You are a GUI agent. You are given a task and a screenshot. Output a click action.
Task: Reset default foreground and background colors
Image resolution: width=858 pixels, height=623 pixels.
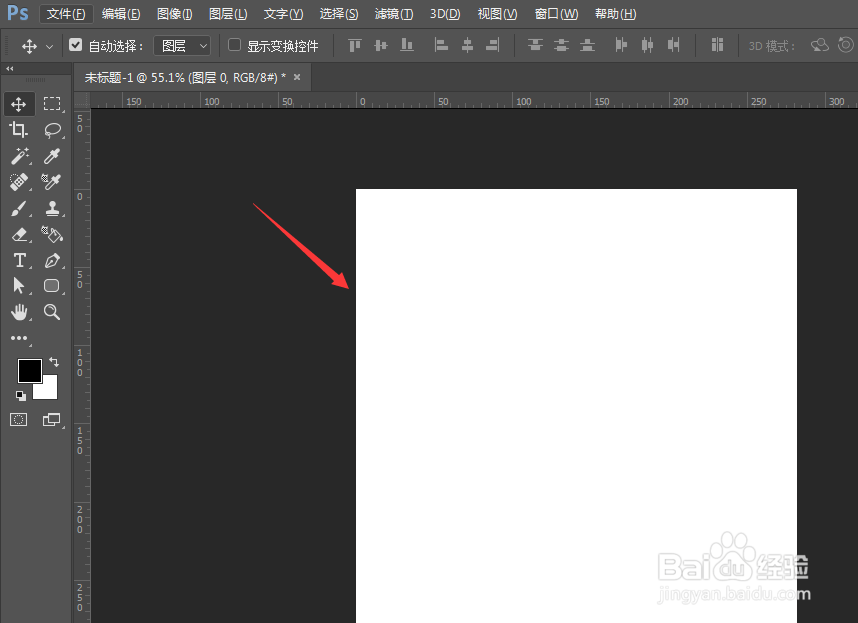click(x=21, y=395)
